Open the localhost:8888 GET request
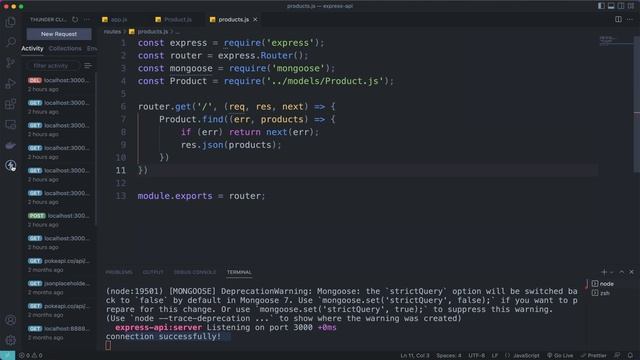Screen dimensions: 640x360 (x=58, y=333)
